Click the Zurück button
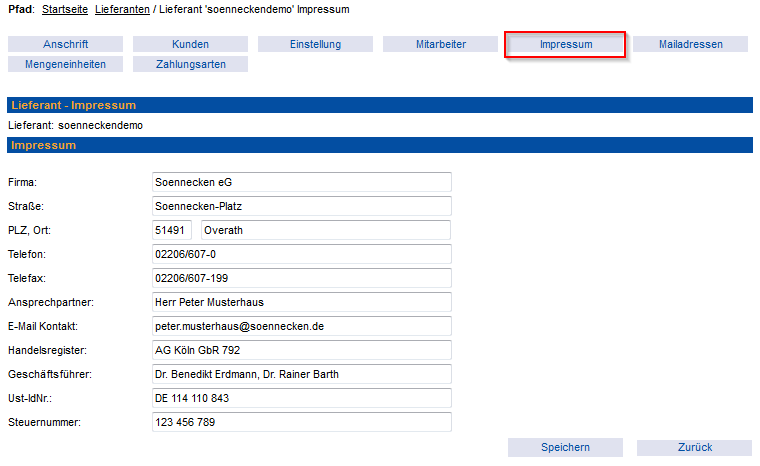The height and width of the screenshot is (466, 760). [695, 447]
